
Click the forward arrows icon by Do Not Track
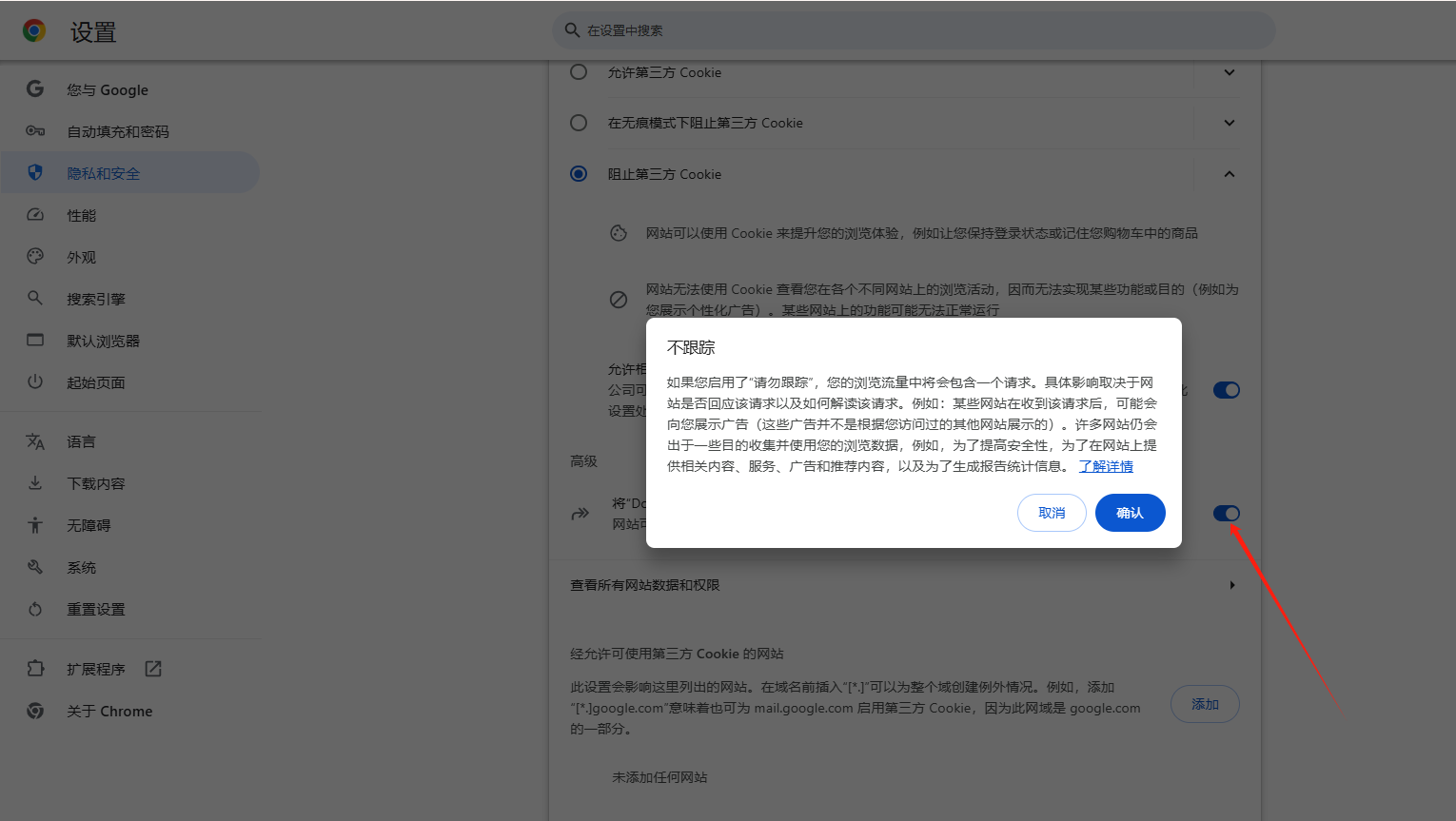580,514
